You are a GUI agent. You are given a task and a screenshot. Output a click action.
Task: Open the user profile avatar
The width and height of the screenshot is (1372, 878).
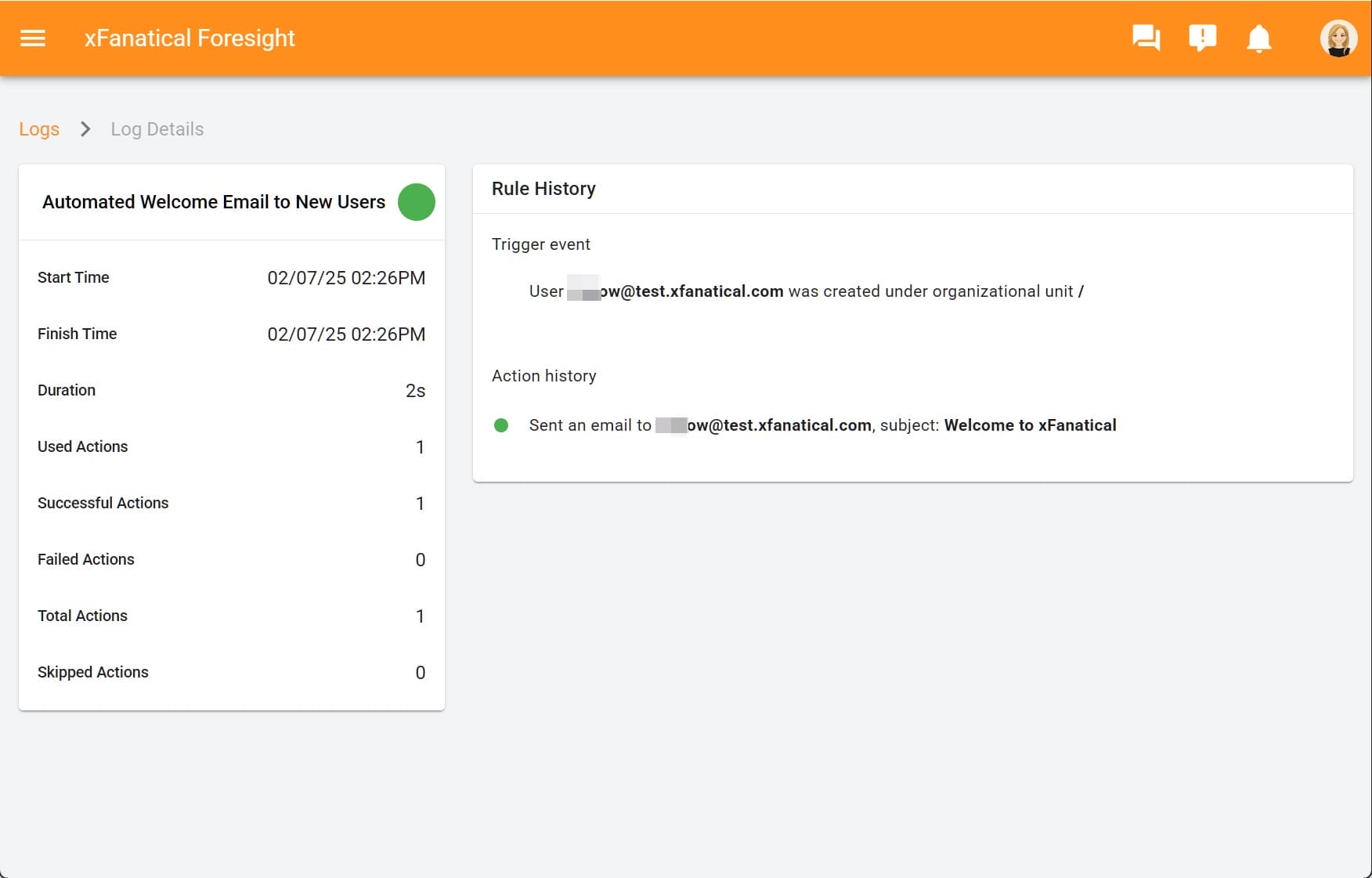click(1338, 38)
